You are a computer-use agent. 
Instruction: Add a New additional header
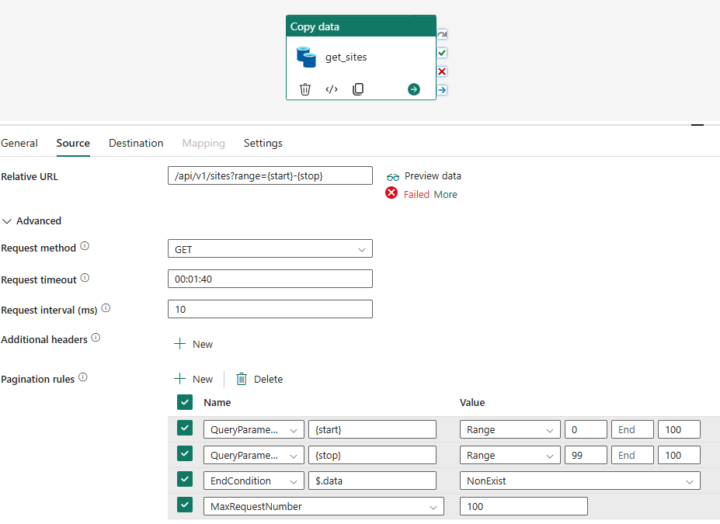(193, 344)
